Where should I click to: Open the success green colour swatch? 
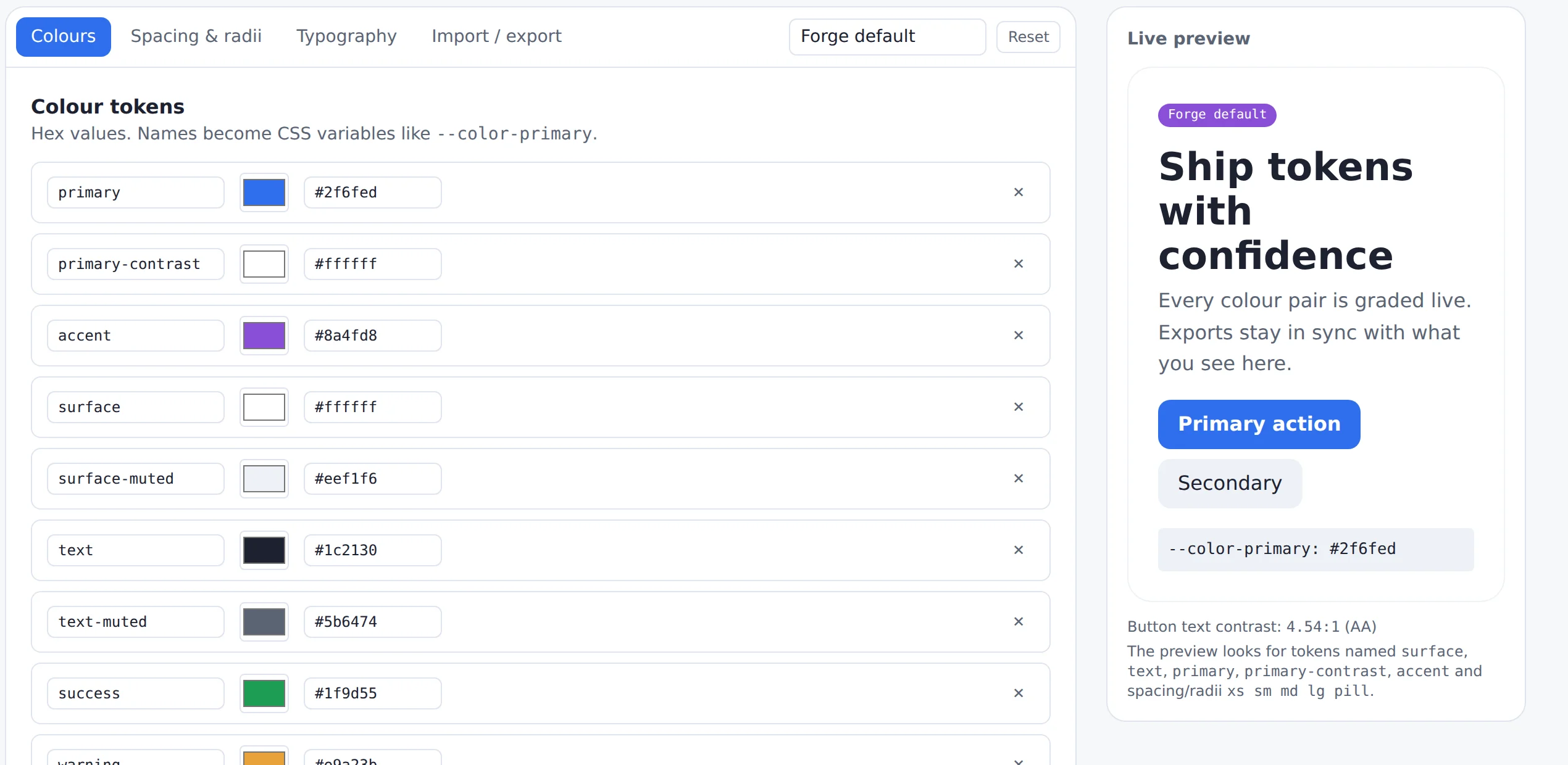click(264, 693)
